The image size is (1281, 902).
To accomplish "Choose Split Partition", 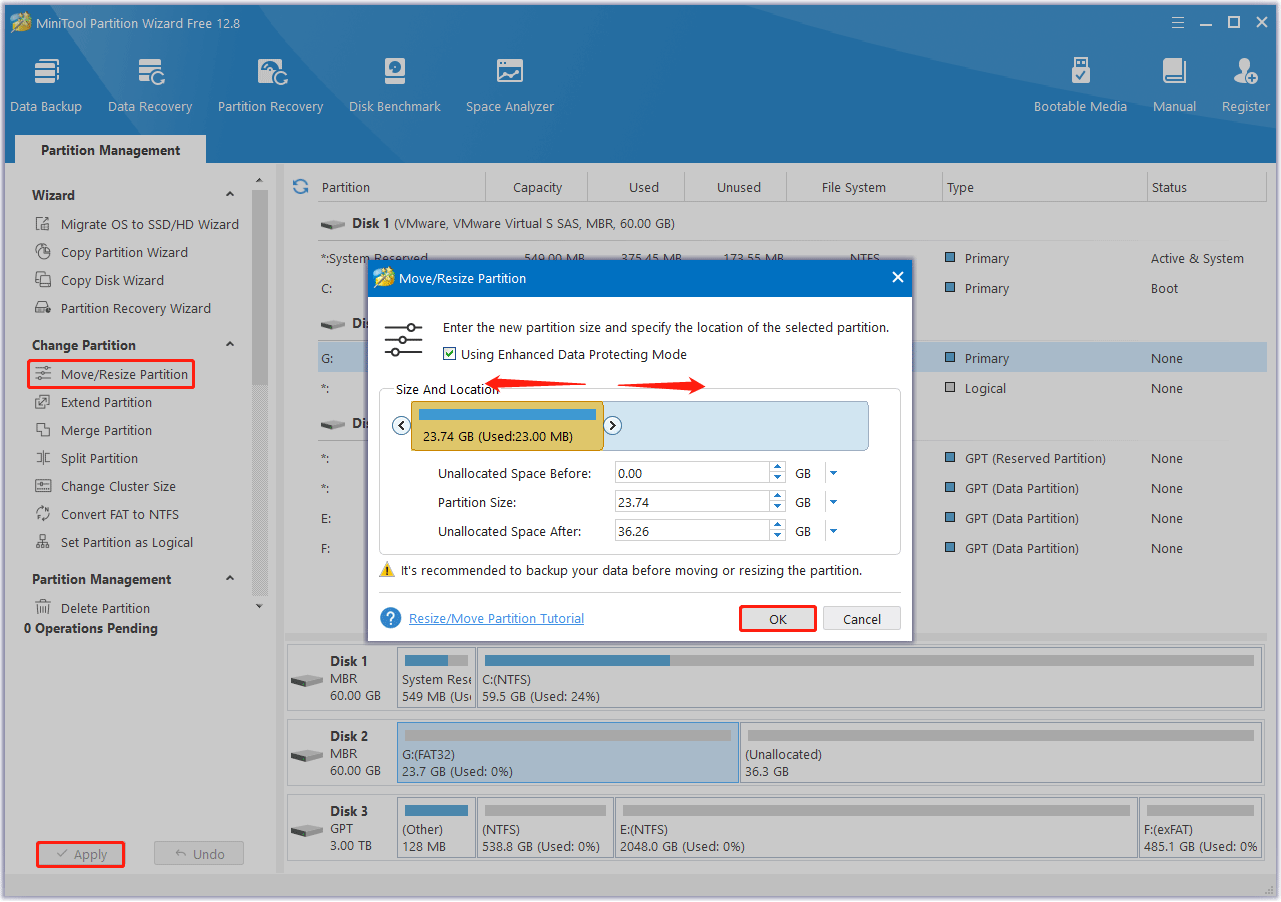I will click(87, 458).
